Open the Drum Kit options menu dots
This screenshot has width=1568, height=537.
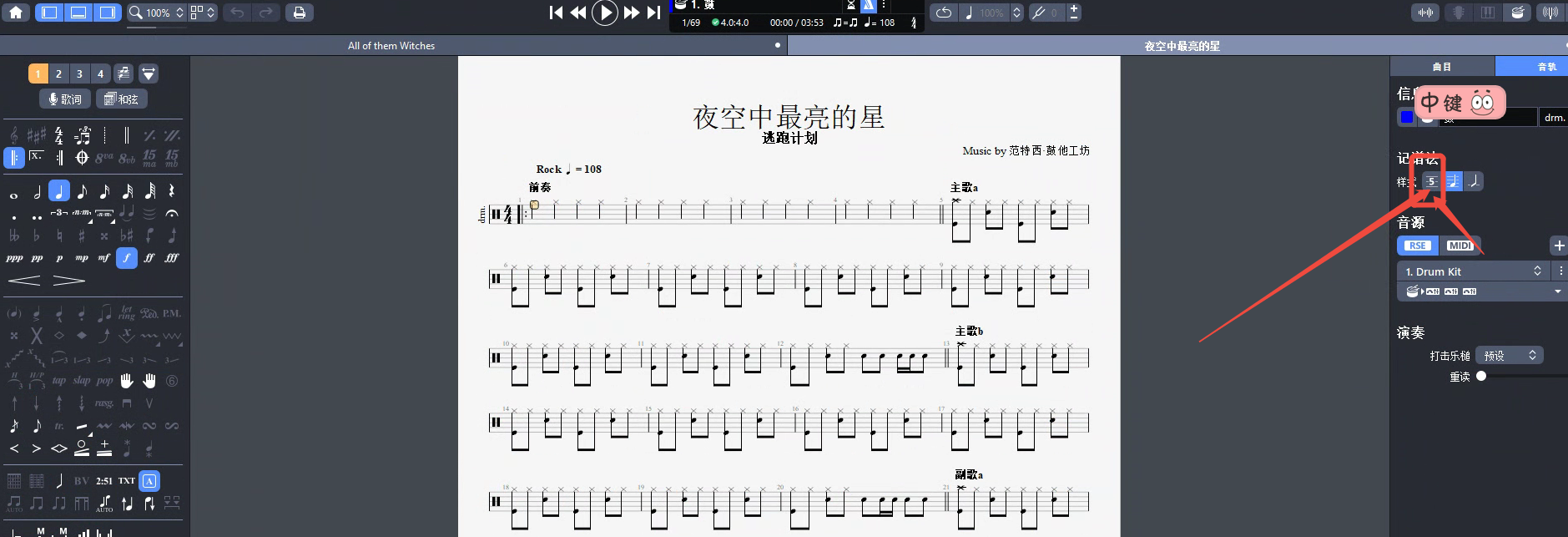pyautogui.click(x=1560, y=271)
